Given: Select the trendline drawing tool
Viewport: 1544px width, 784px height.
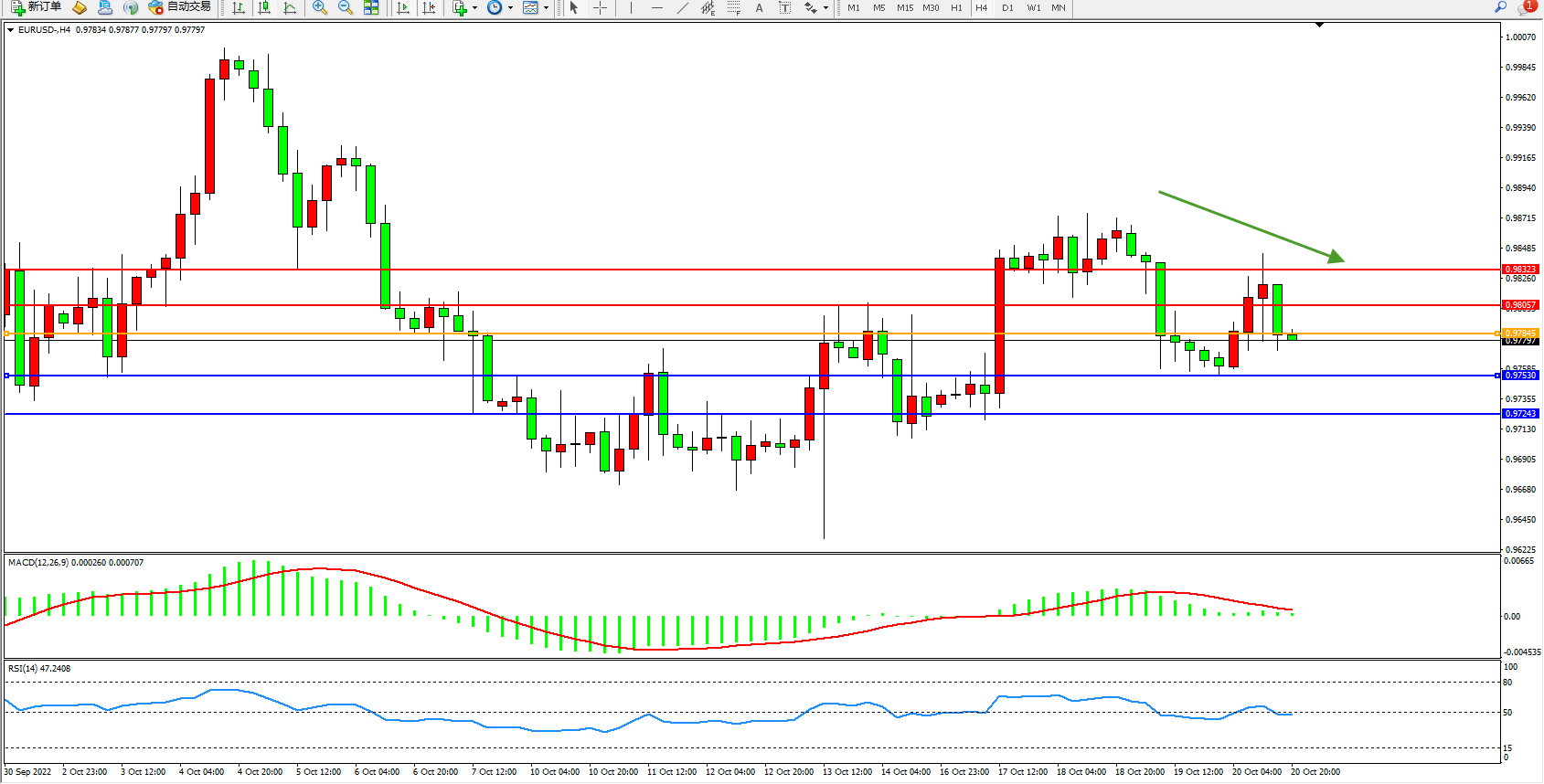Looking at the screenshot, I should tap(682, 7).
